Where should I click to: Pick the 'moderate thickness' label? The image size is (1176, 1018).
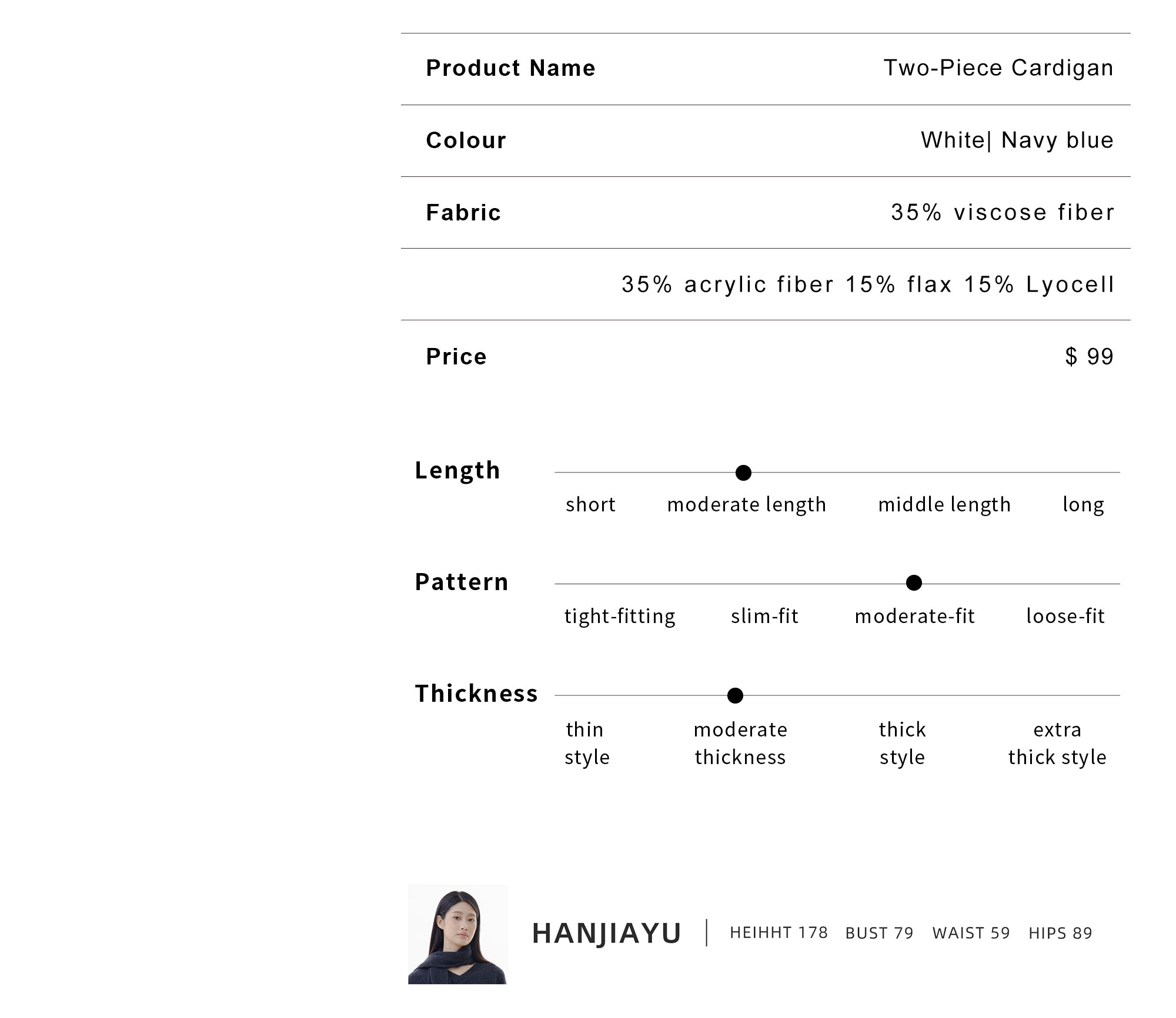click(x=740, y=743)
